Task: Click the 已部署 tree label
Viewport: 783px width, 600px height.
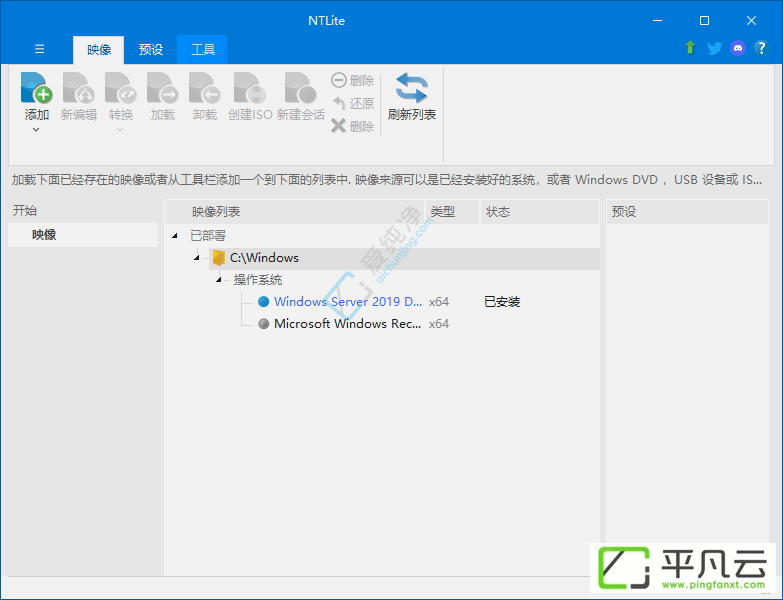Action: 208,236
